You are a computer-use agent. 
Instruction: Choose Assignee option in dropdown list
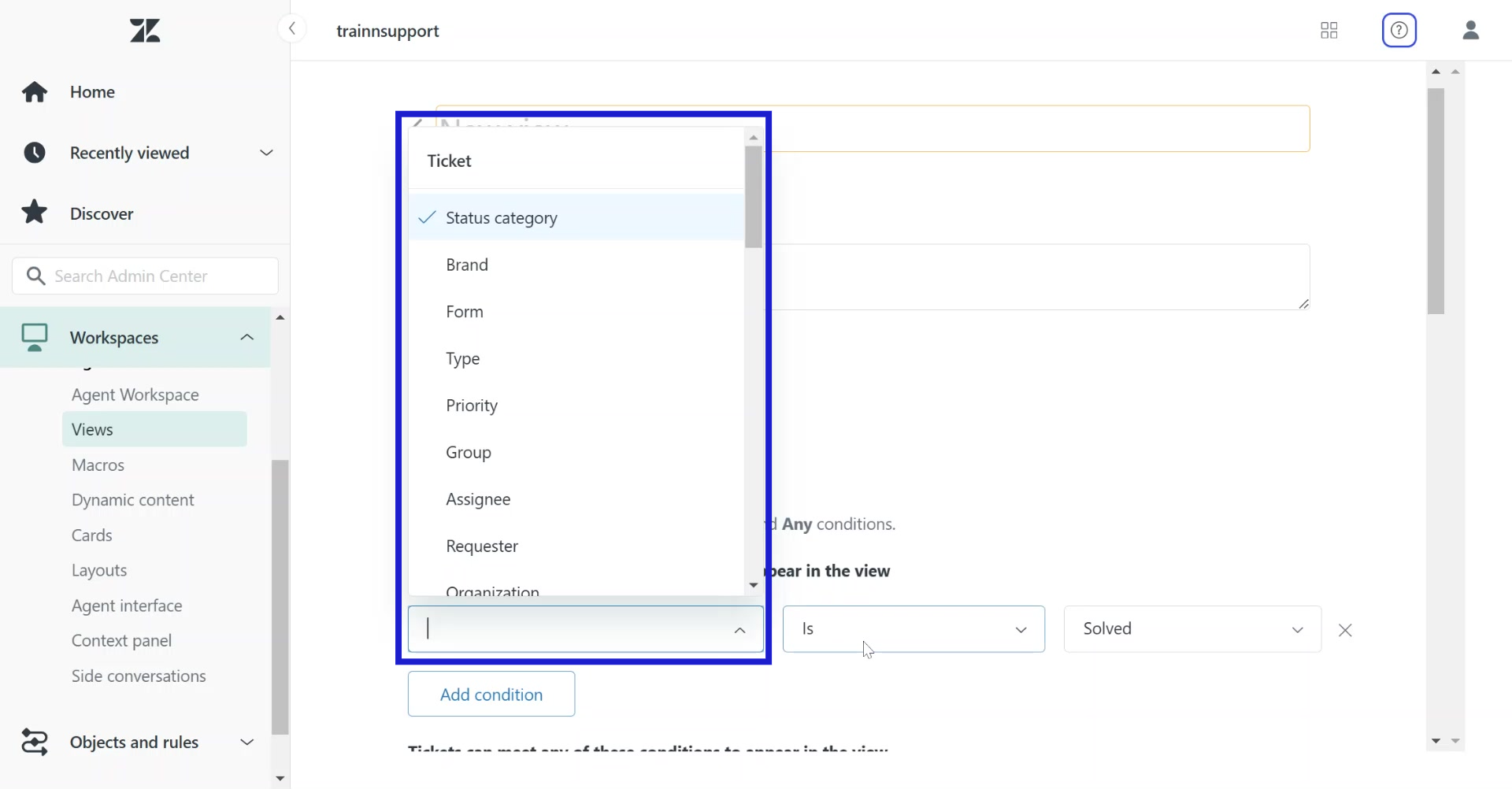[x=478, y=499]
